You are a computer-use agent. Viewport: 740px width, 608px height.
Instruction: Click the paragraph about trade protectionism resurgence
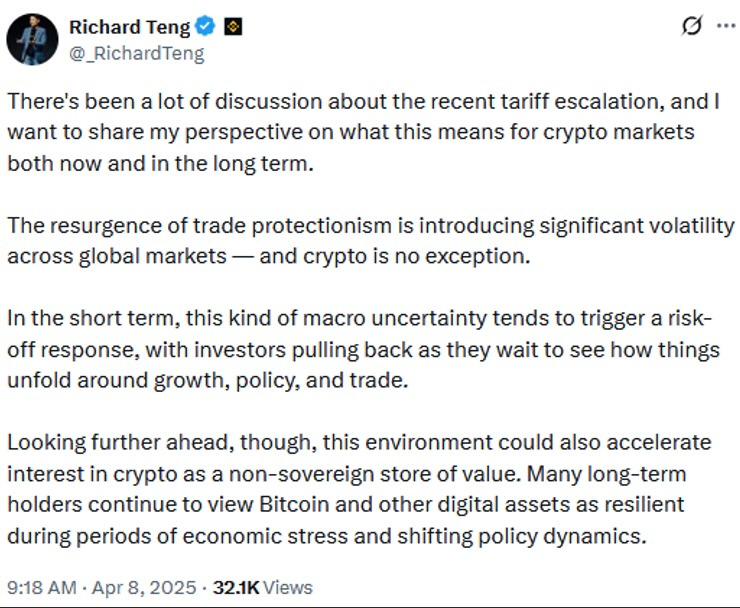tap(370, 241)
